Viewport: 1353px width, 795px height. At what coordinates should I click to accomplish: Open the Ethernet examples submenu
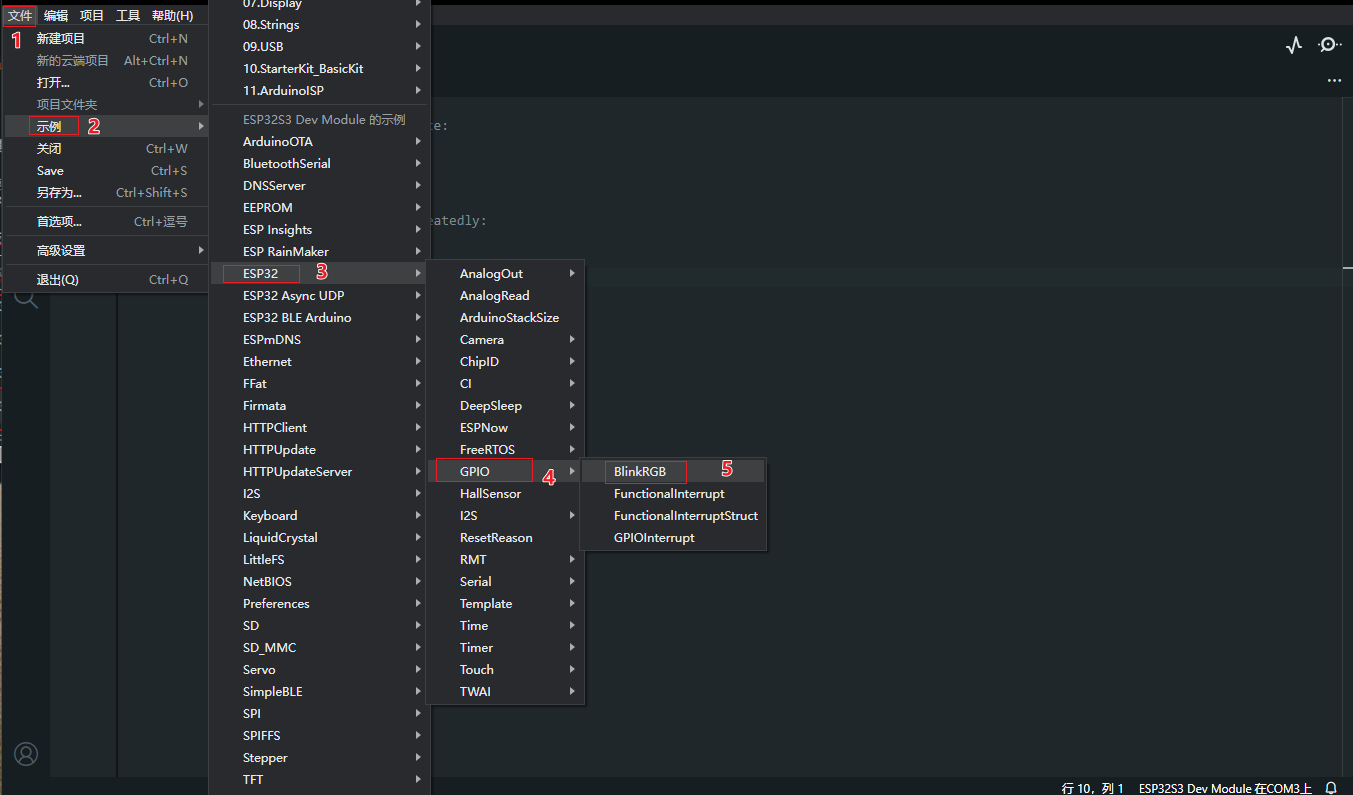(x=319, y=362)
